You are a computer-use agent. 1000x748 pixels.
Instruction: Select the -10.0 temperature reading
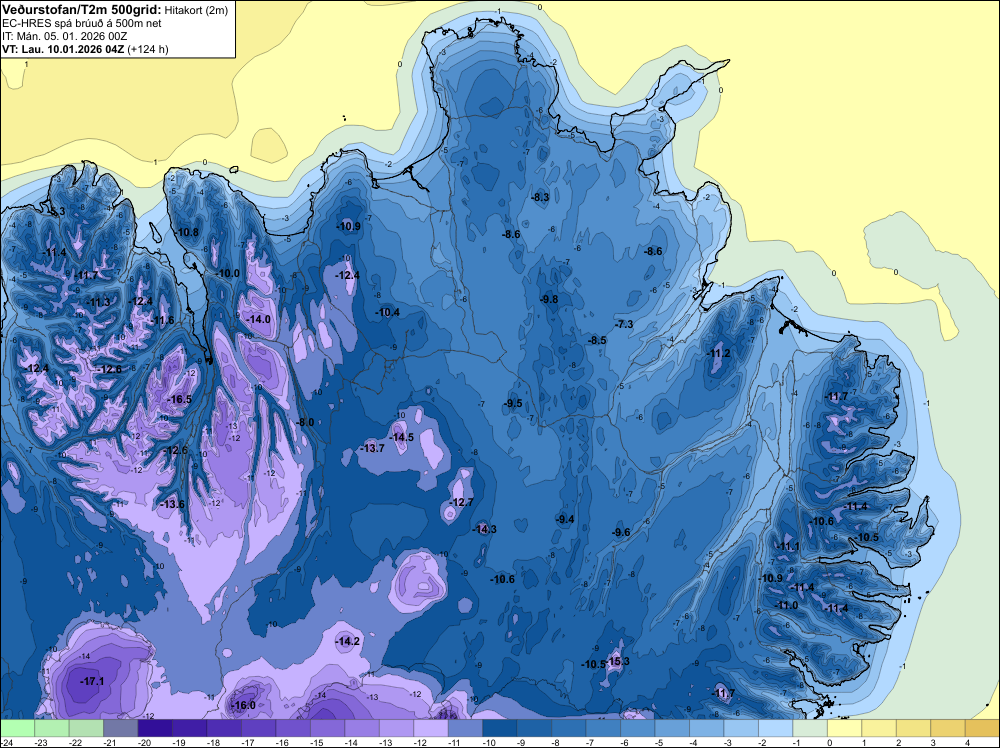tap(227, 274)
